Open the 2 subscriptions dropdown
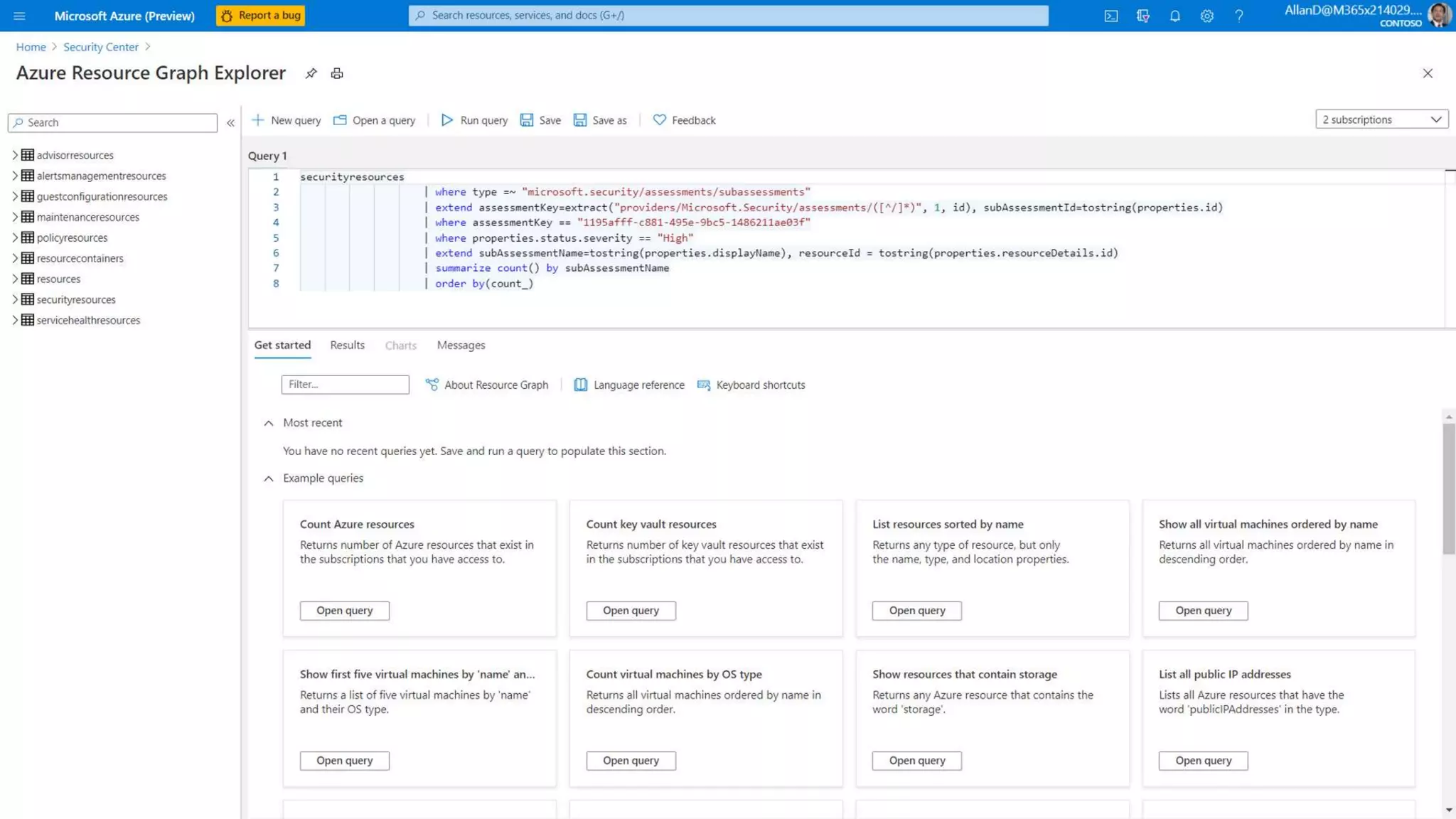Viewport: 1456px width, 819px height. point(1381,119)
